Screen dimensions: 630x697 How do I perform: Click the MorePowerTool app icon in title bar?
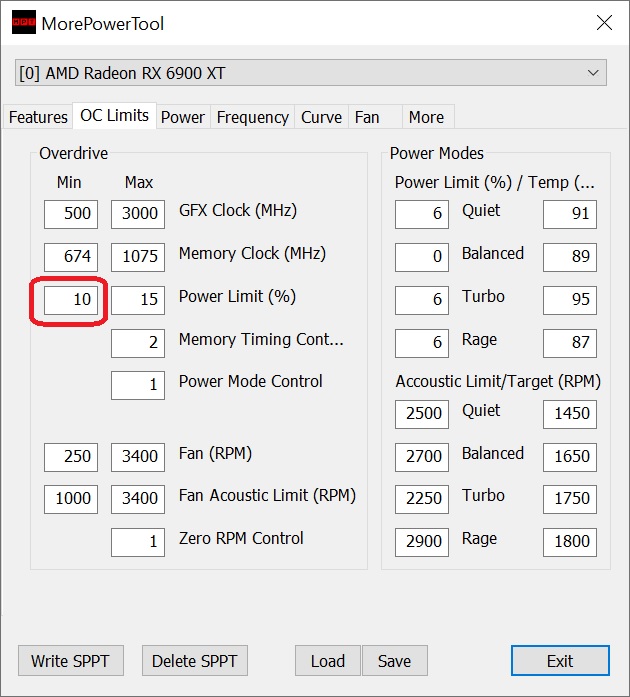[x=24, y=22]
